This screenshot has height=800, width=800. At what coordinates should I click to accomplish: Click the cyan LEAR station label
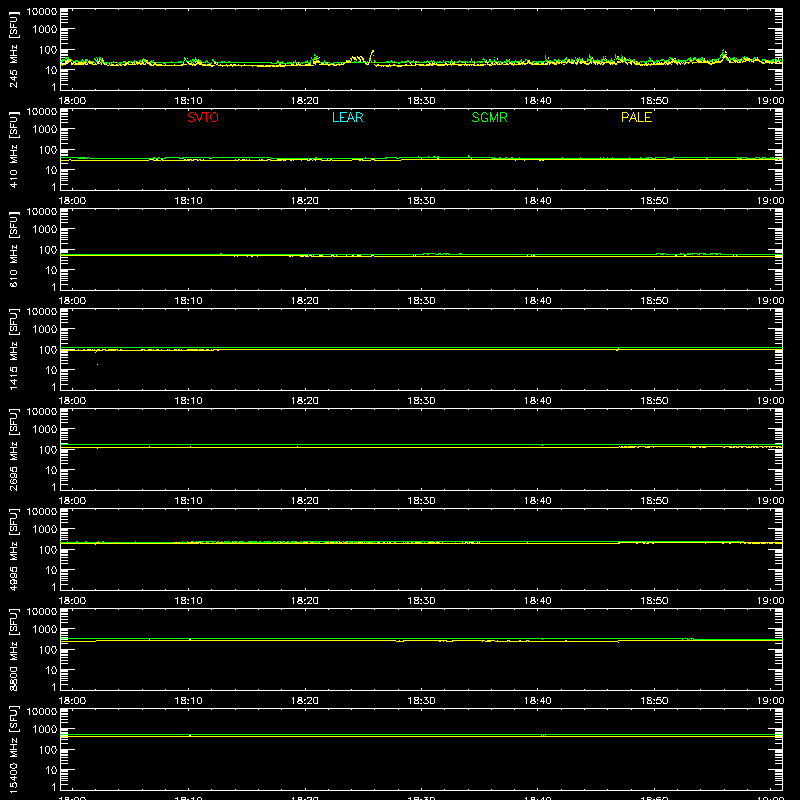(347, 117)
